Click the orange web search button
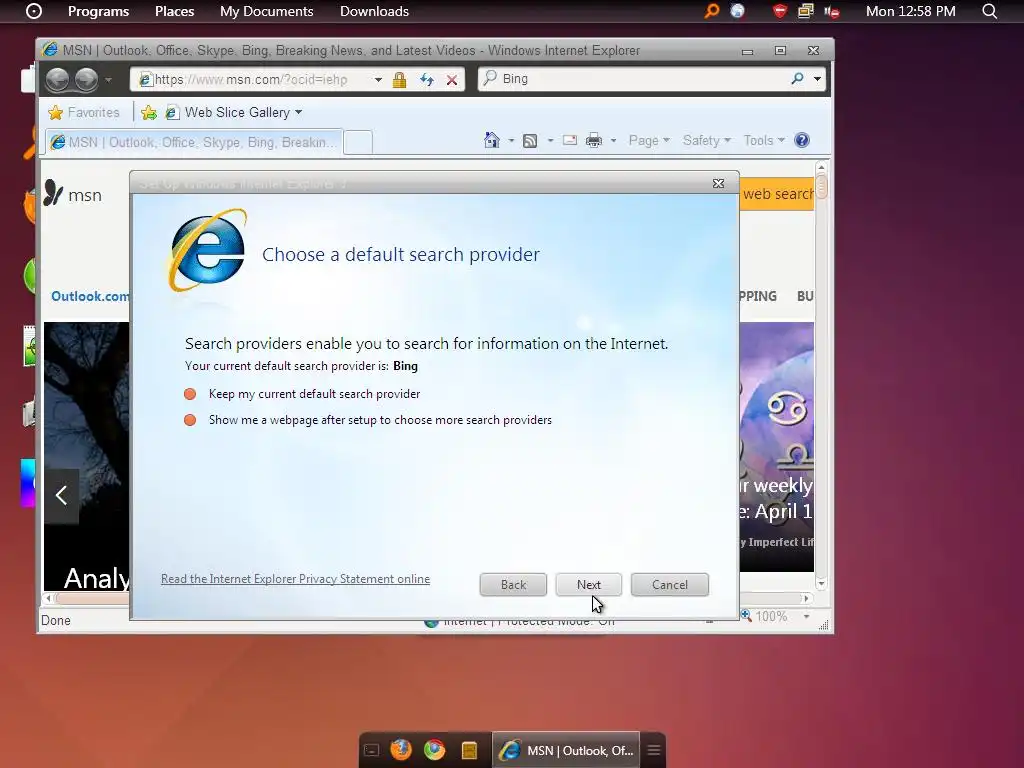The image size is (1024, 768). (x=777, y=194)
